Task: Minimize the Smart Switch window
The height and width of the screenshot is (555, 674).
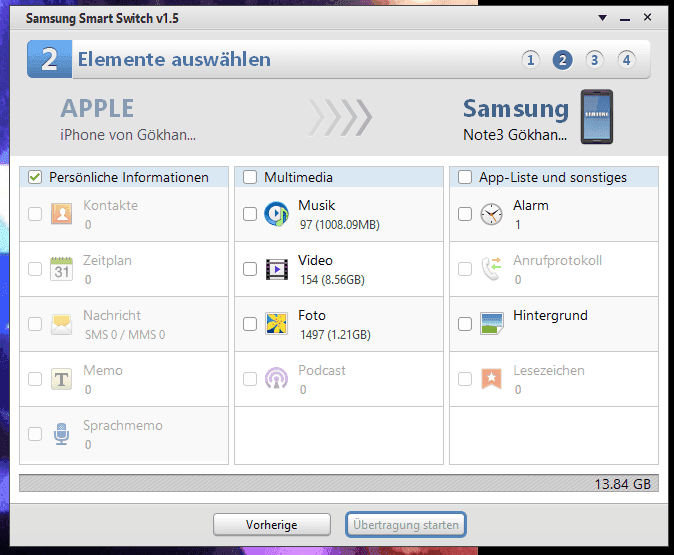Action: [x=625, y=18]
